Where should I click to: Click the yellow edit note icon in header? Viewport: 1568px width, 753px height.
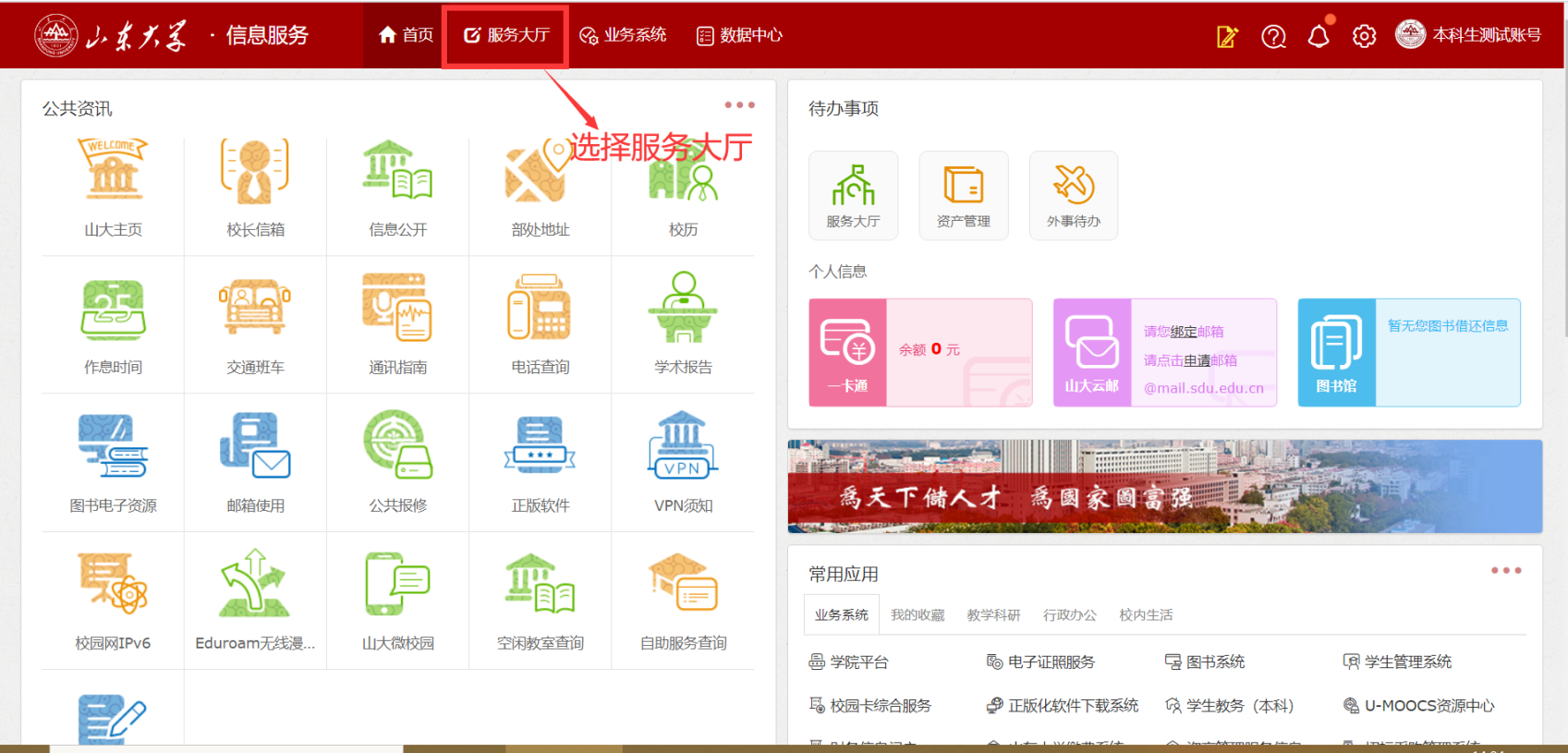tap(1227, 36)
